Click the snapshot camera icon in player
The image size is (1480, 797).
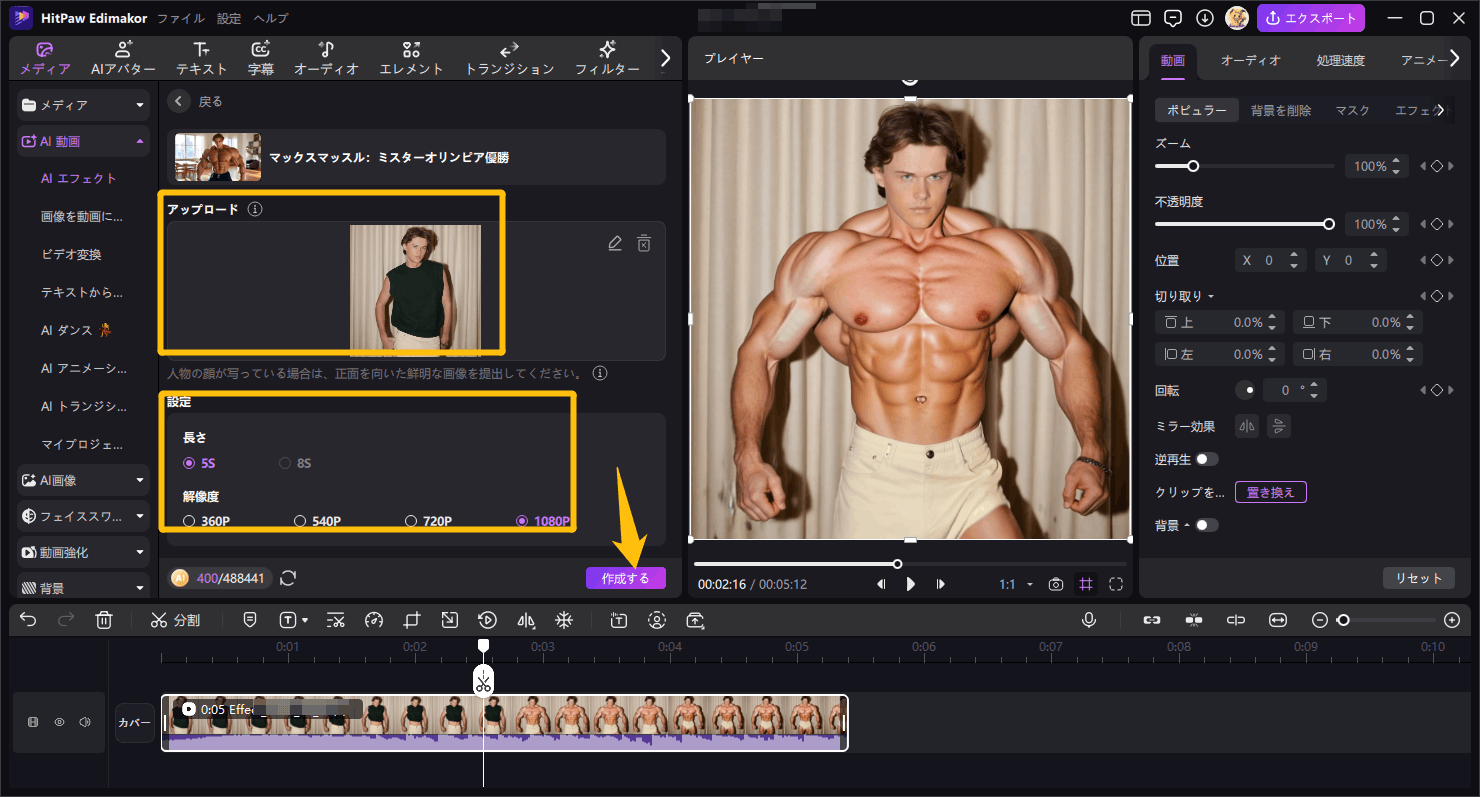1055,584
